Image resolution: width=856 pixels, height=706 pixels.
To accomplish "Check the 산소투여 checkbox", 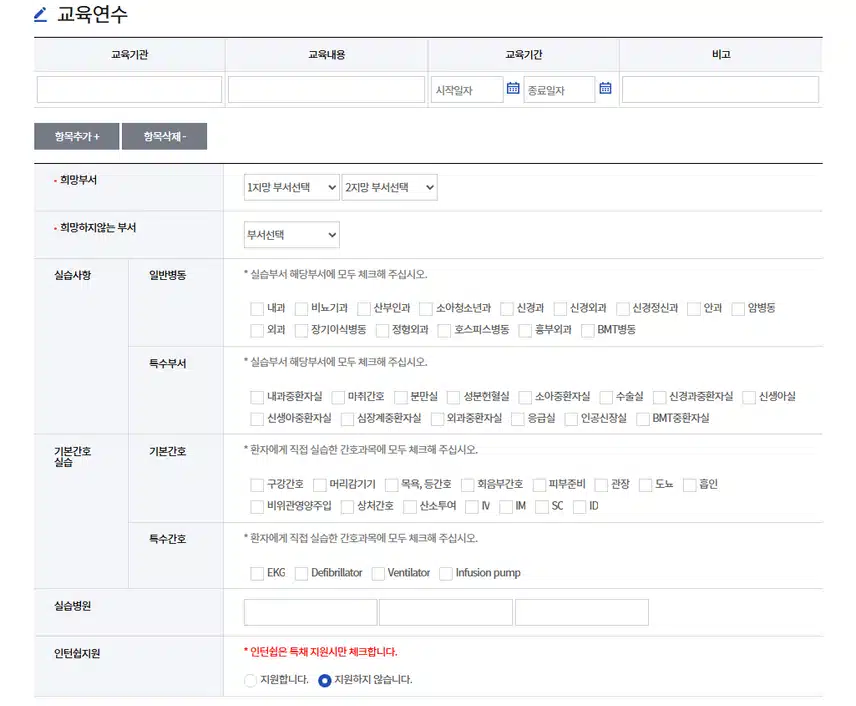I will point(409,507).
